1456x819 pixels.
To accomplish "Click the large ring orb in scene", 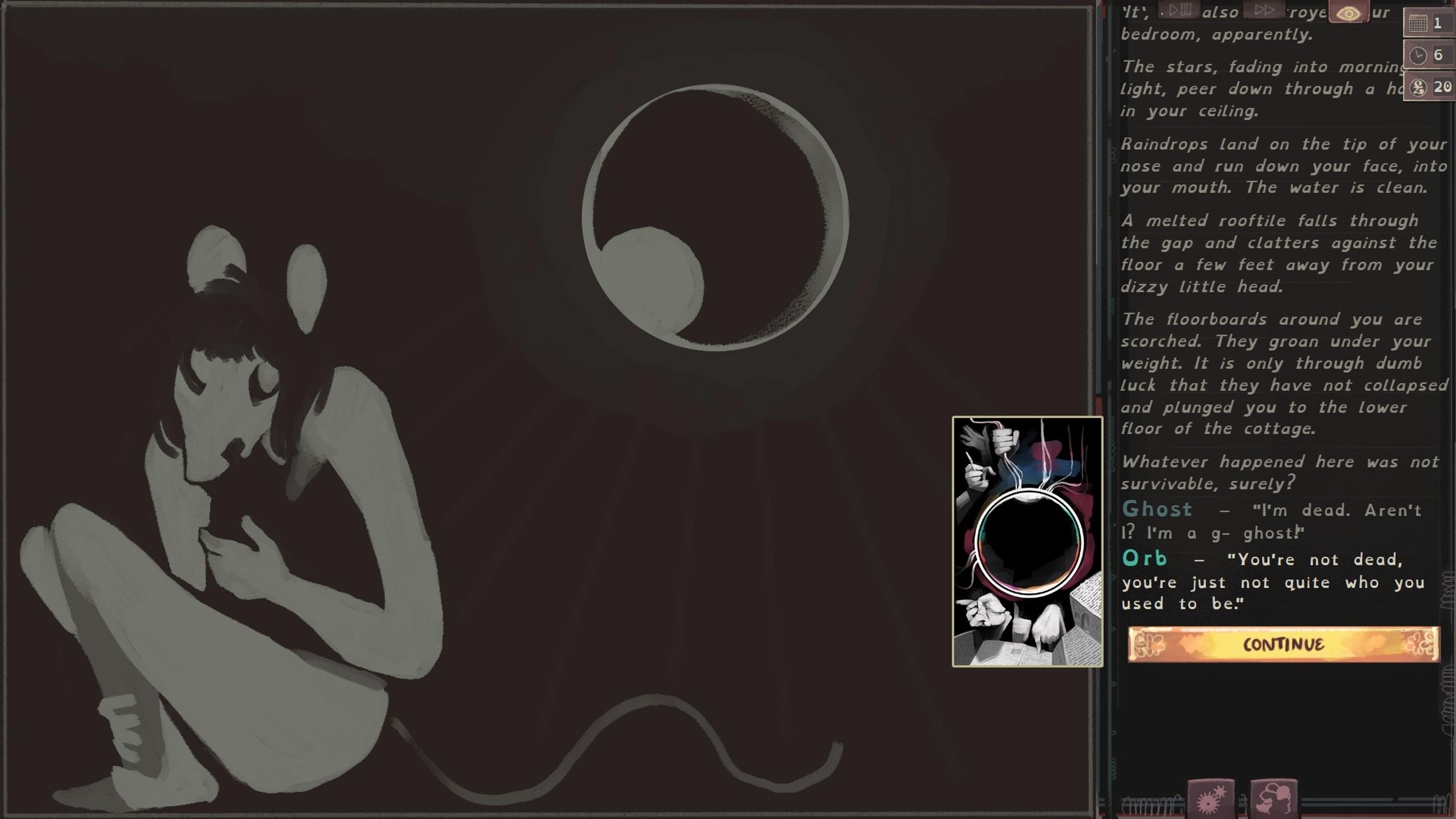I will [715, 218].
